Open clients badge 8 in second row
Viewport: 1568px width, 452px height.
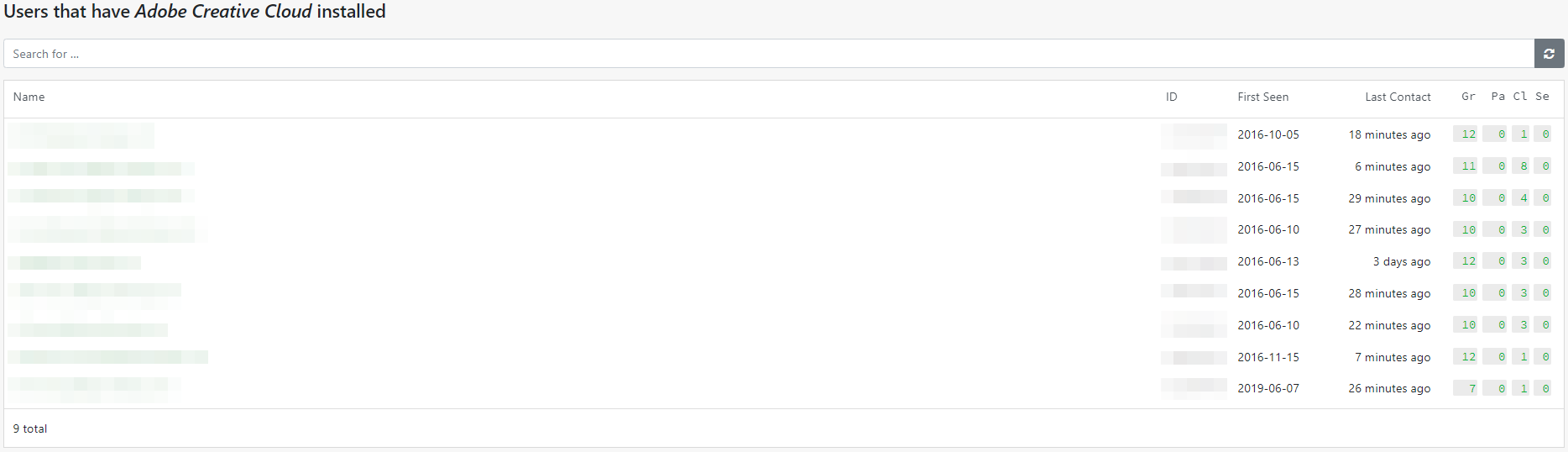[1521, 166]
